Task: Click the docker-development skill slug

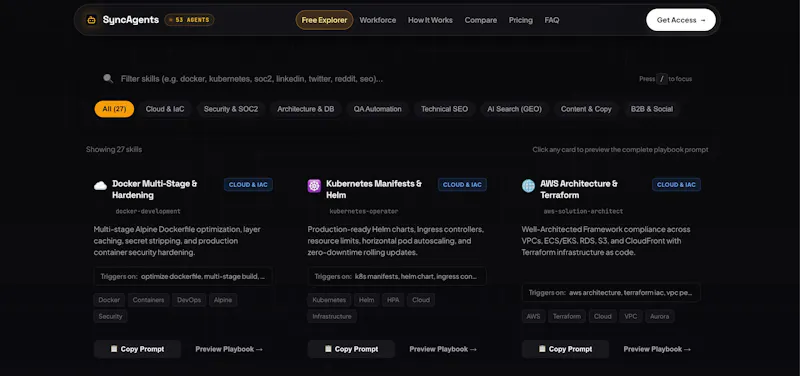Action: click(148, 211)
